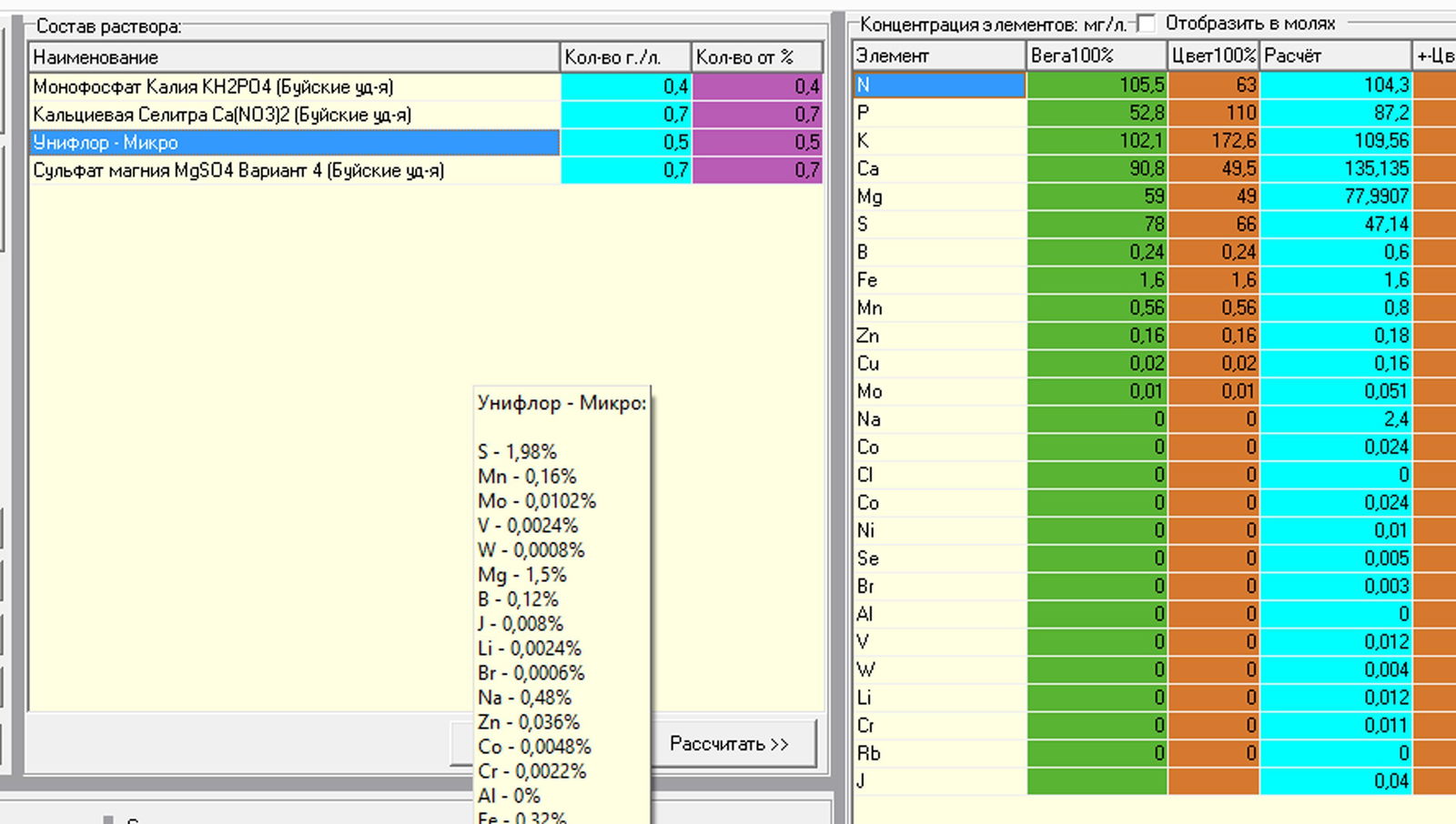Click Вега100% value 52,8 for P
Image resolution: width=1456 pixels, height=824 pixels.
pos(1097,113)
